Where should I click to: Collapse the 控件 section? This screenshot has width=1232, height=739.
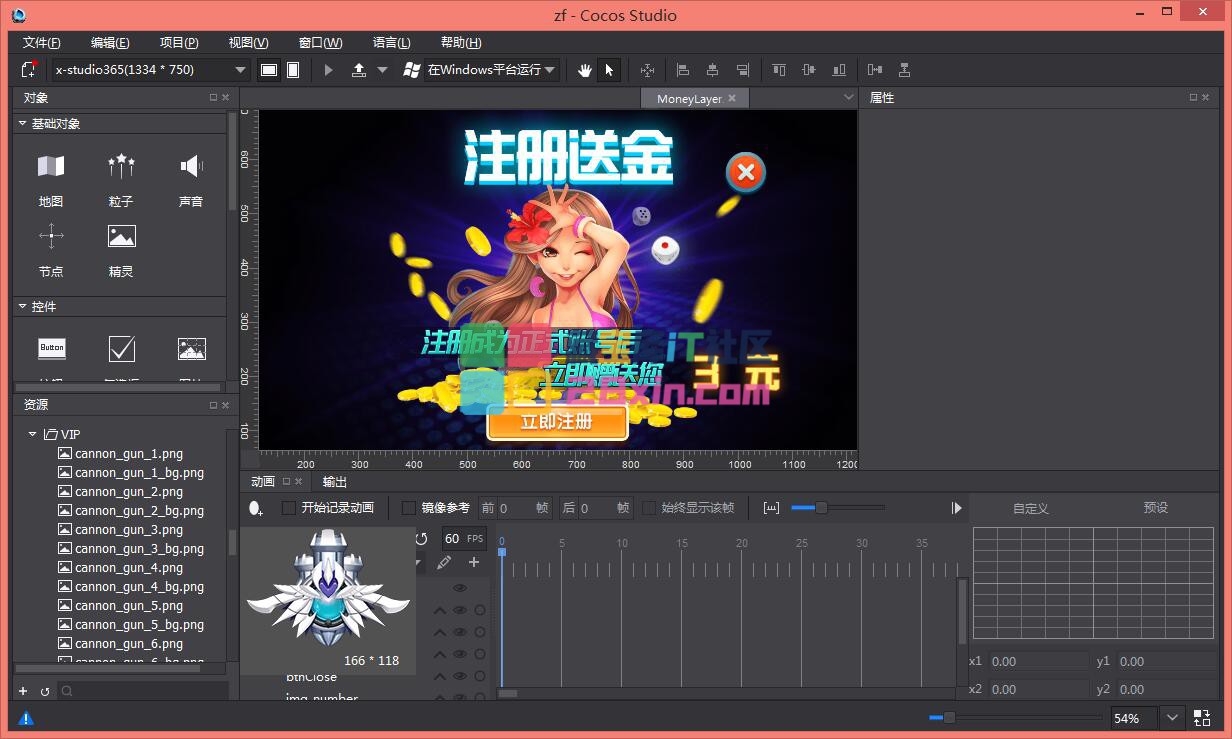click(x=23, y=307)
